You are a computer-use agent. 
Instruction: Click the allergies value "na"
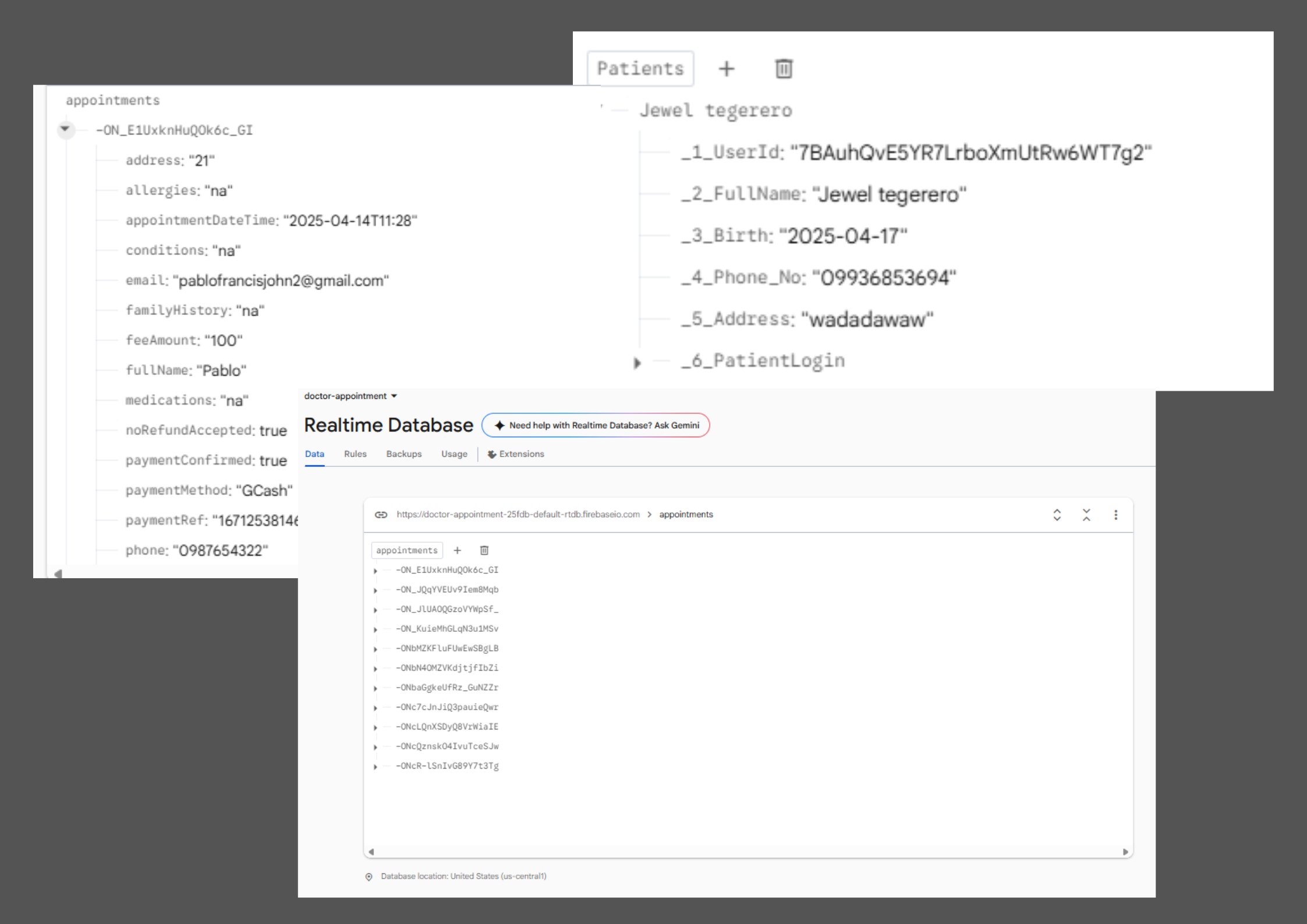pos(219,191)
